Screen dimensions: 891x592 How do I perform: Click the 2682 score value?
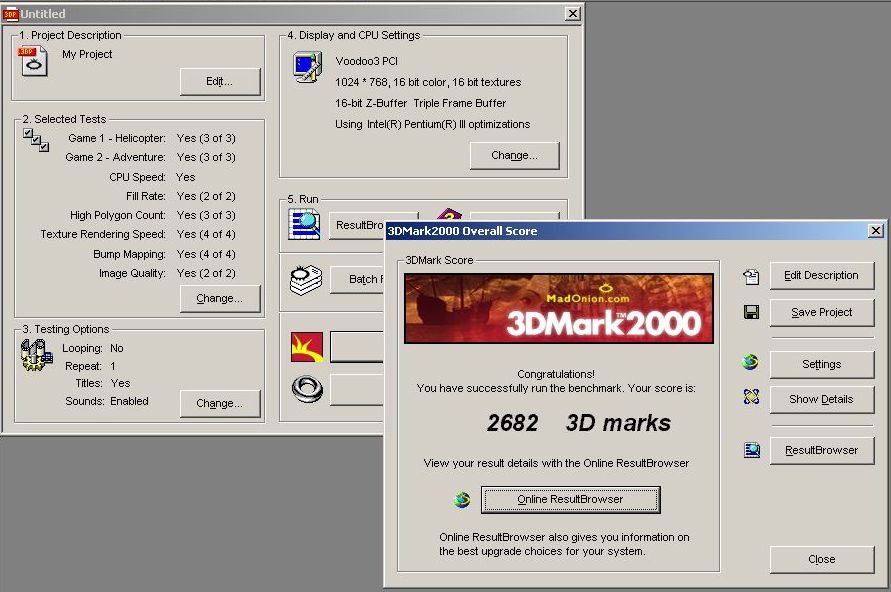pyautogui.click(x=513, y=423)
